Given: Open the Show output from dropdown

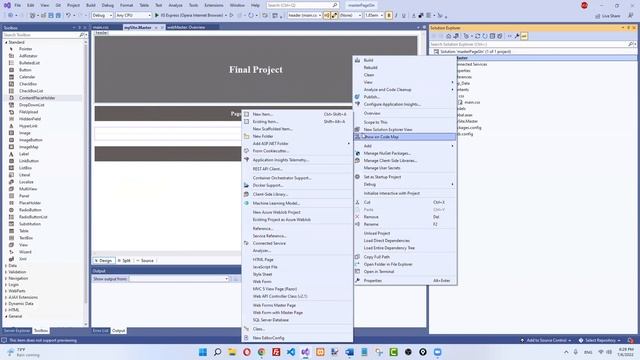Looking at the screenshot, I should click(179, 279).
